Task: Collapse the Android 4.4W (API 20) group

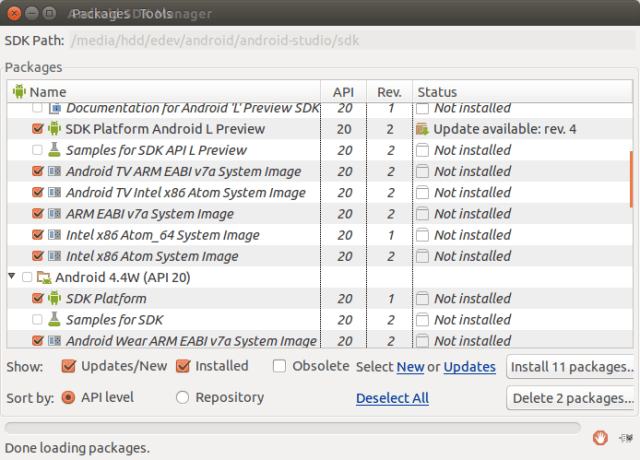Action: click(x=12, y=276)
